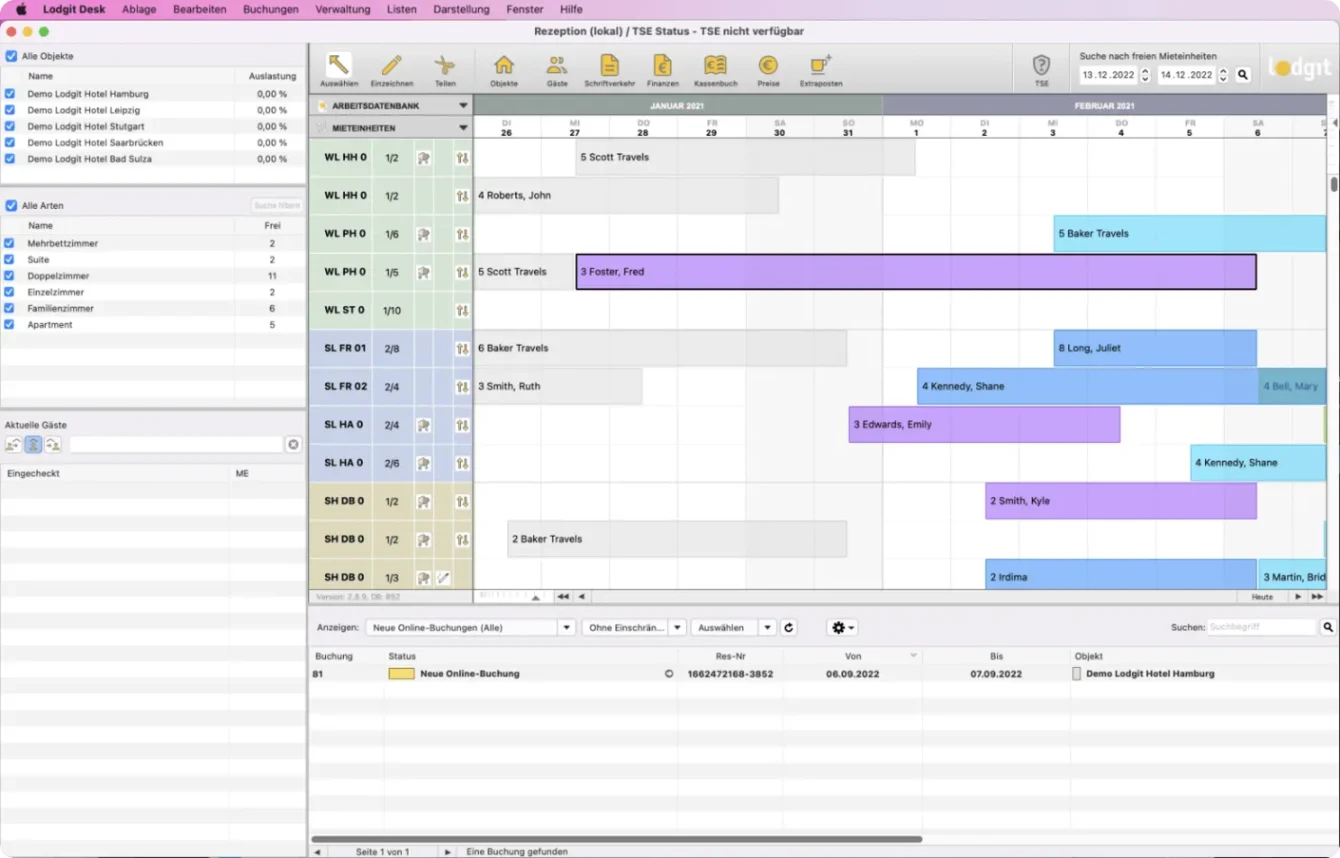The width and height of the screenshot is (1340, 858).
Task: Click search magnifier beside Suchbegriff field
Action: tap(1328, 628)
